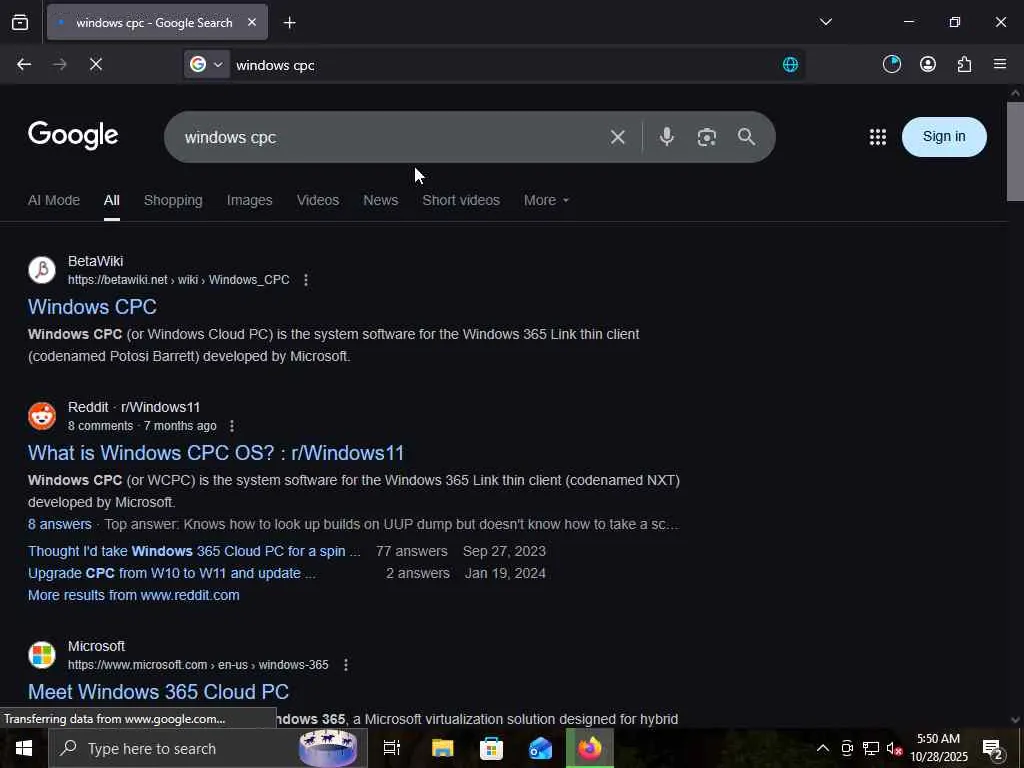Clear the Google search box
Viewport: 1024px width, 768px height.
(617, 137)
